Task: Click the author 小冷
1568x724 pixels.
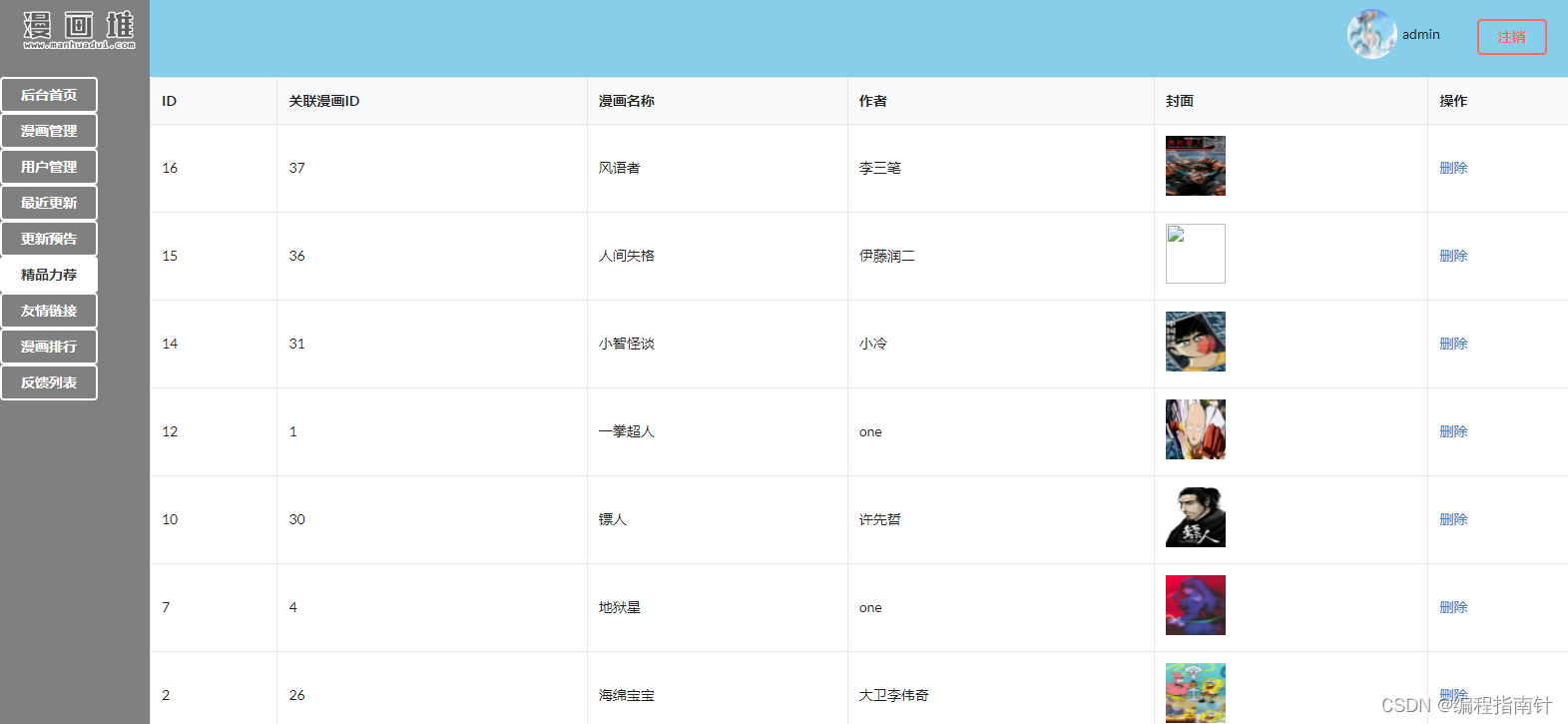Action: (x=873, y=344)
